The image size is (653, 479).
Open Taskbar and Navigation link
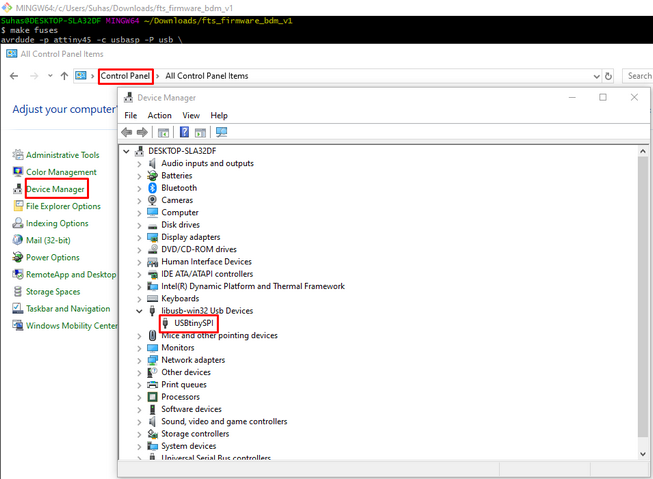68,309
